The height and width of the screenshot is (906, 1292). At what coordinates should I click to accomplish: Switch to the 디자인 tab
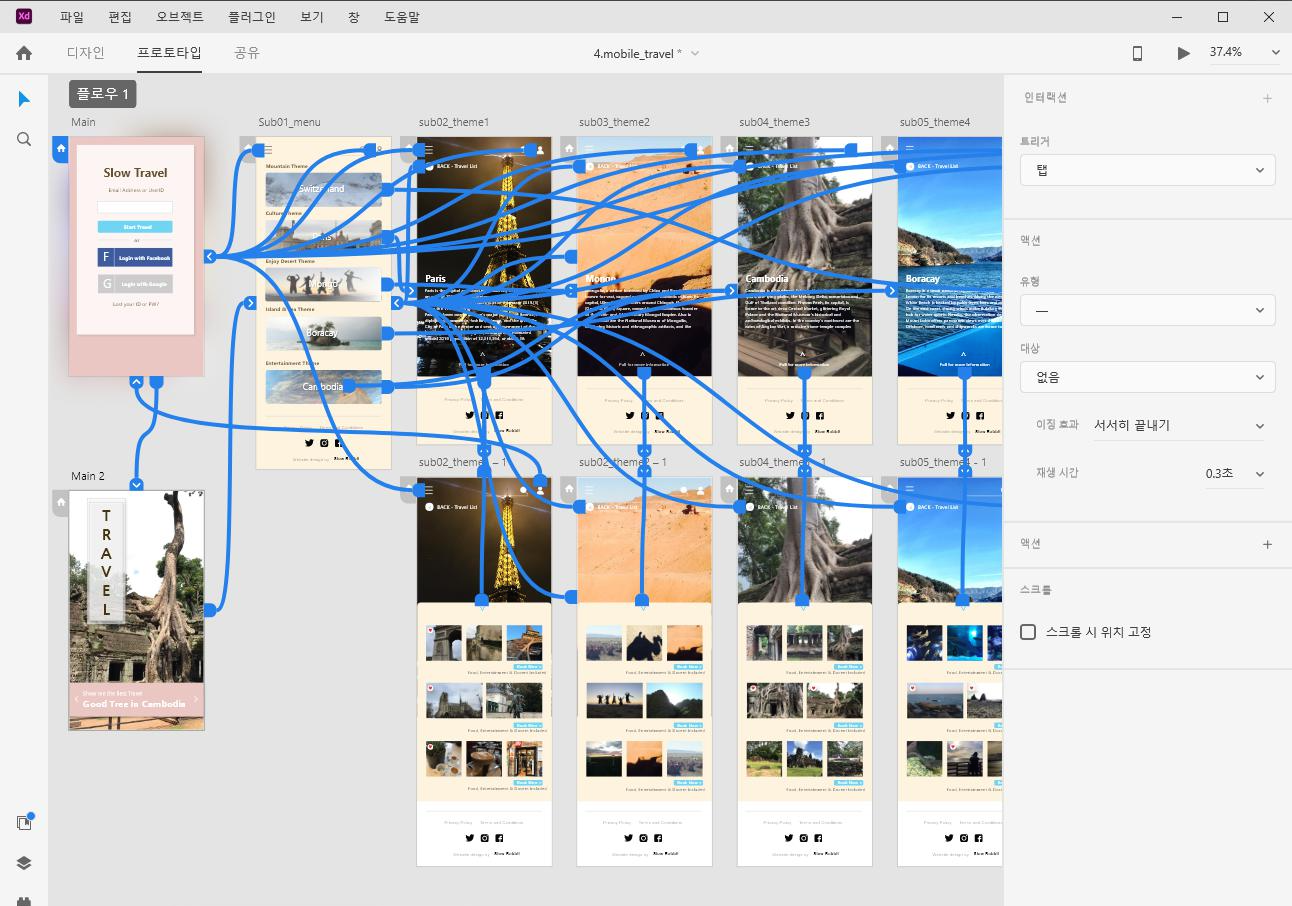86,53
